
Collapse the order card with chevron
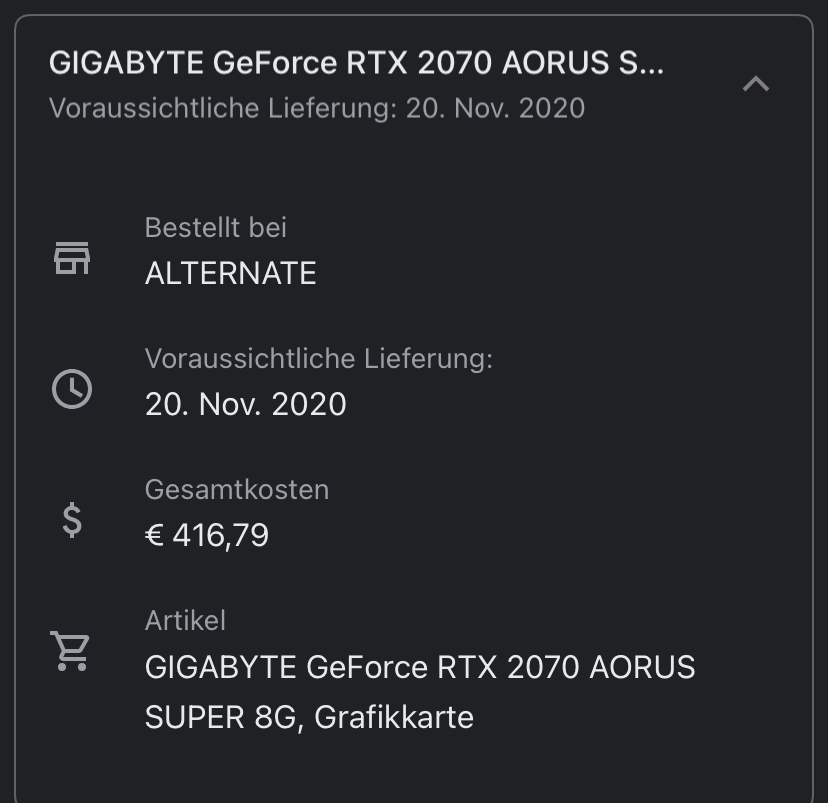click(756, 84)
